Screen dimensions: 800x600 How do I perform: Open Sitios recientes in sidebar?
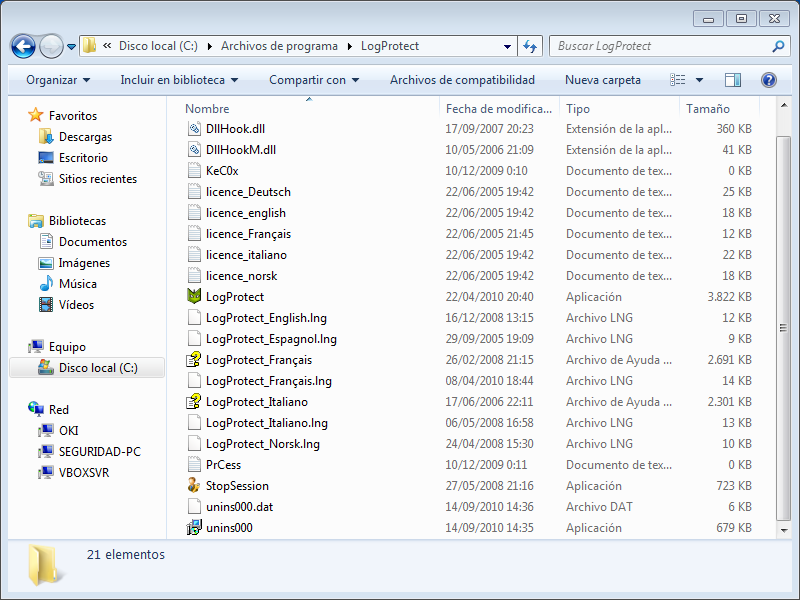88,179
